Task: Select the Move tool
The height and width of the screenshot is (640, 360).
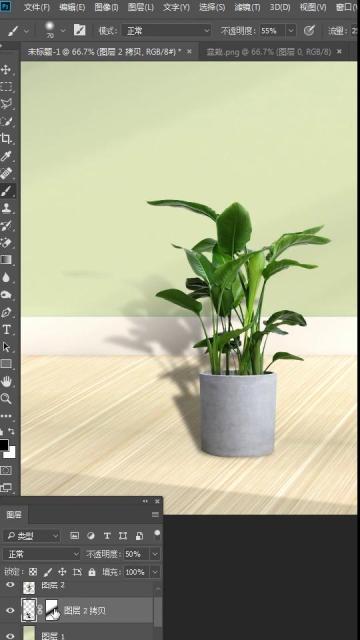Action: tap(6, 69)
